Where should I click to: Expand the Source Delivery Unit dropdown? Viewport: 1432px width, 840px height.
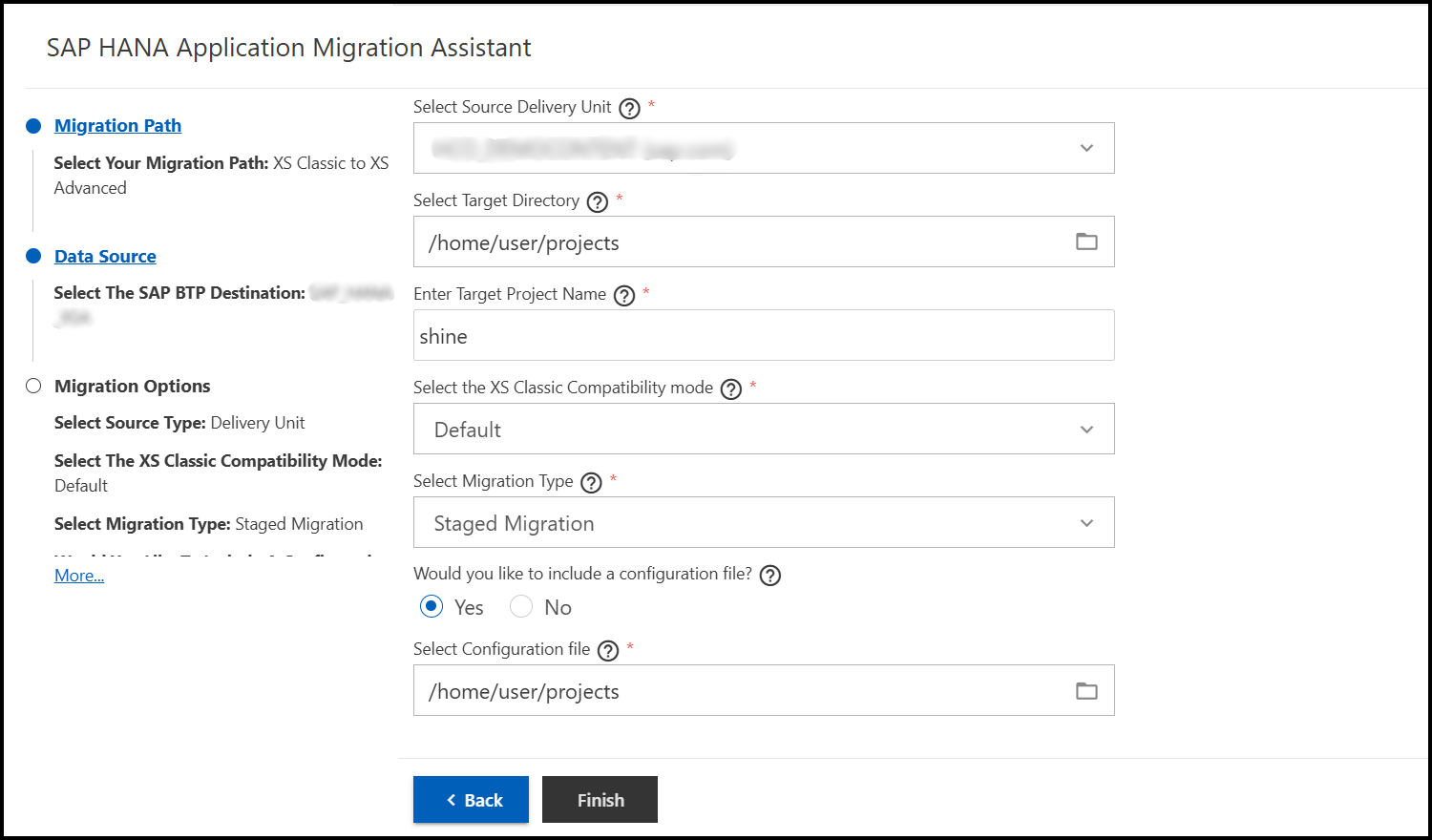point(764,148)
